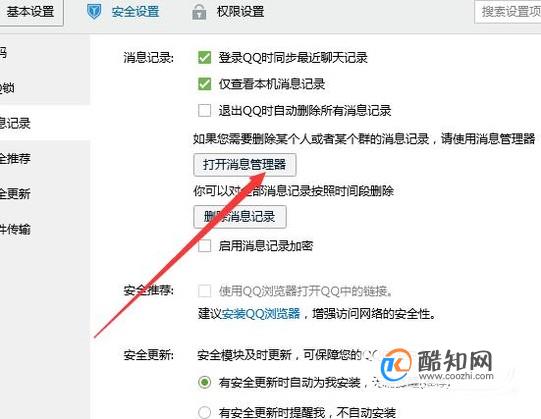Check 使用QQ浏览器打开QQ中的链接 checkbox
Viewport: 541px width, 419px height.
205,291
